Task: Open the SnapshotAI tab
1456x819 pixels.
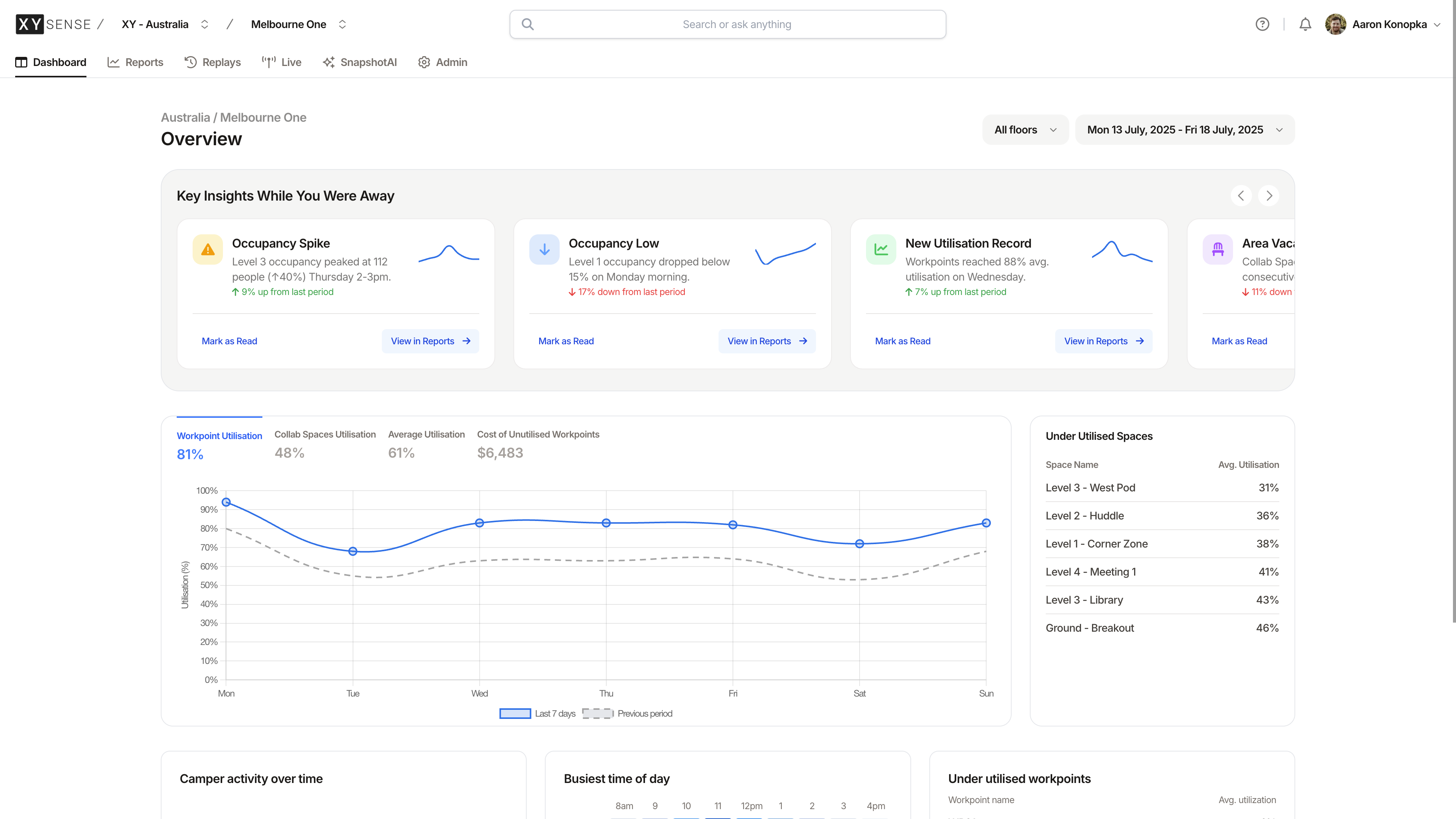Action: coord(360,62)
